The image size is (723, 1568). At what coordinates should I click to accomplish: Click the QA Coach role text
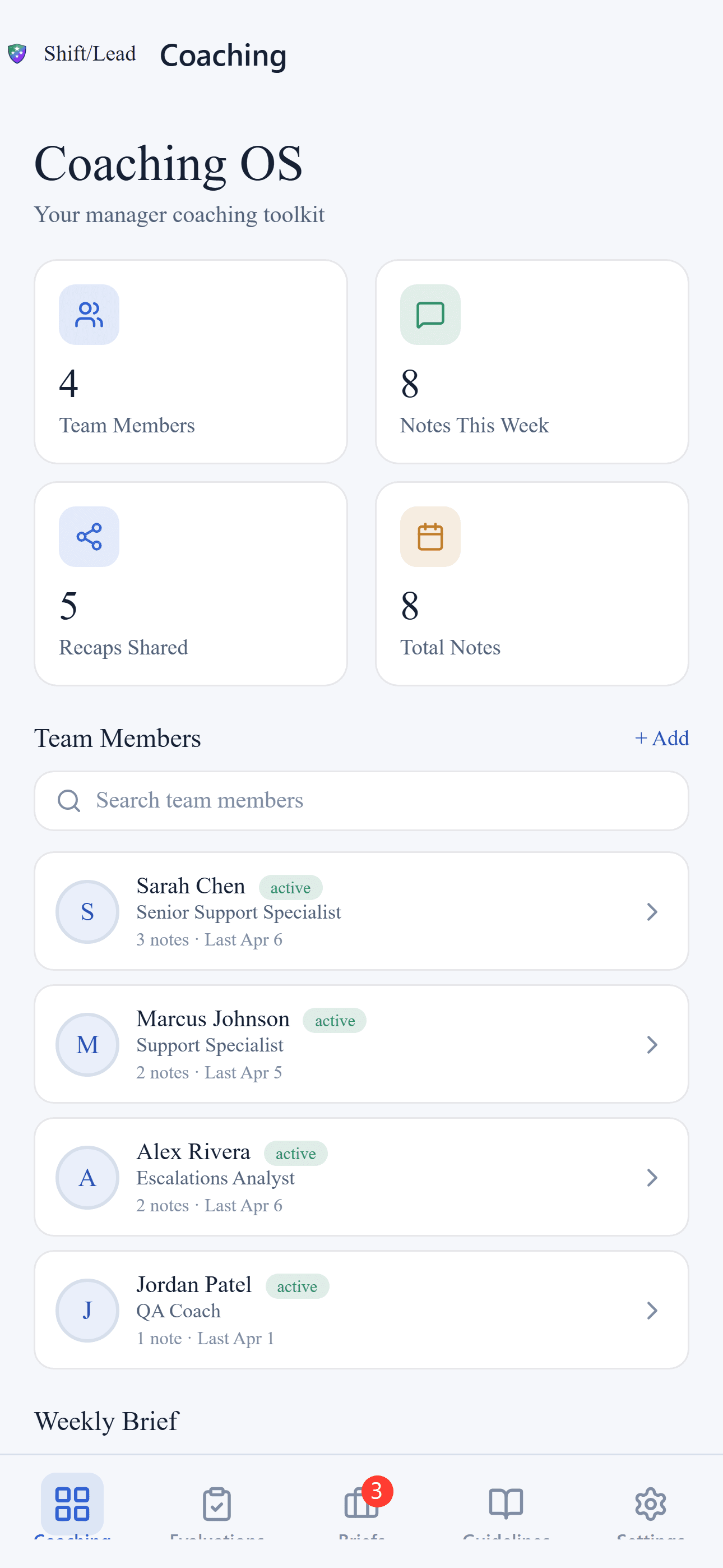[x=178, y=1311]
